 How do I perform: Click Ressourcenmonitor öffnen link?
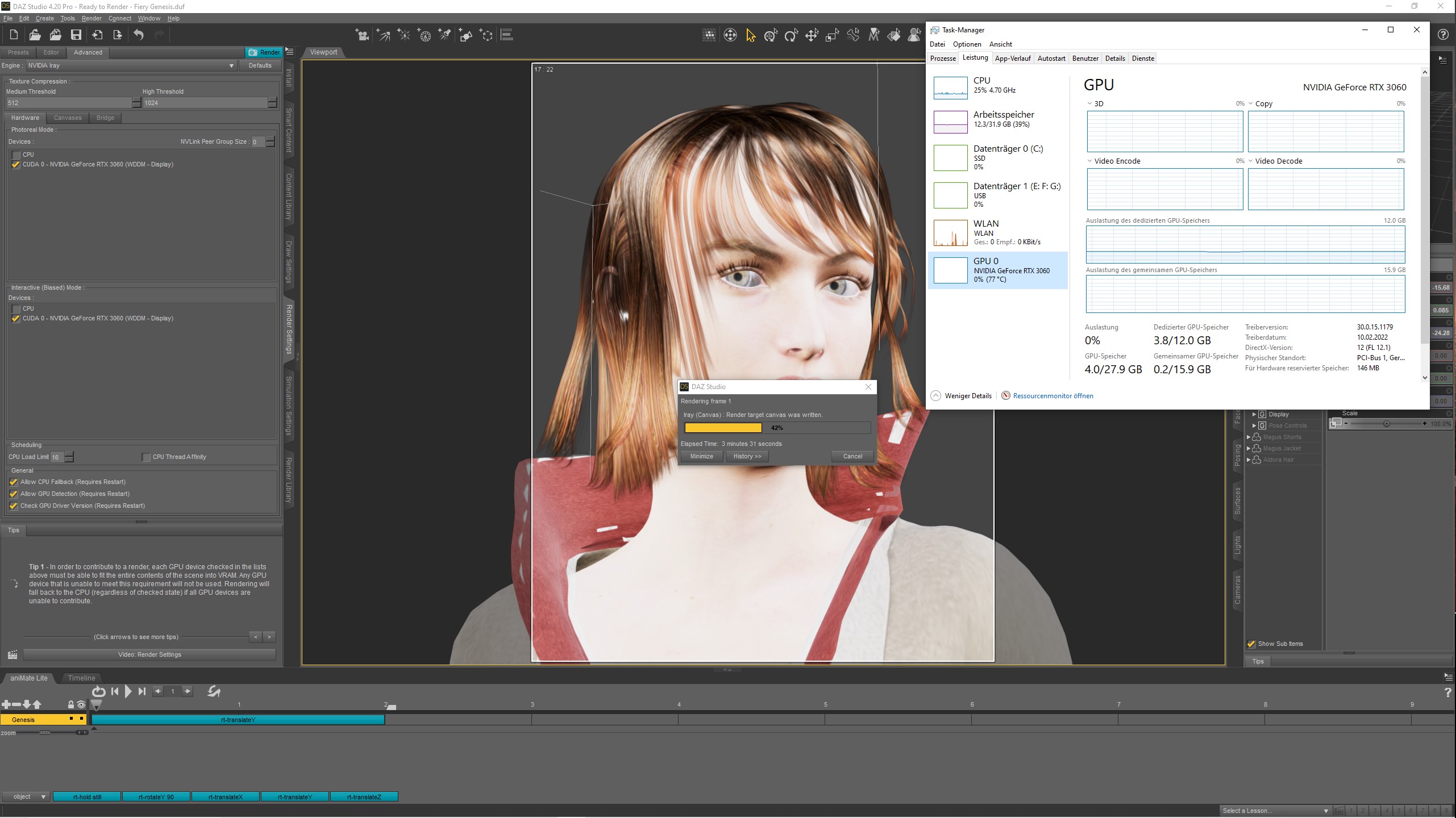click(x=1053, y=396)
